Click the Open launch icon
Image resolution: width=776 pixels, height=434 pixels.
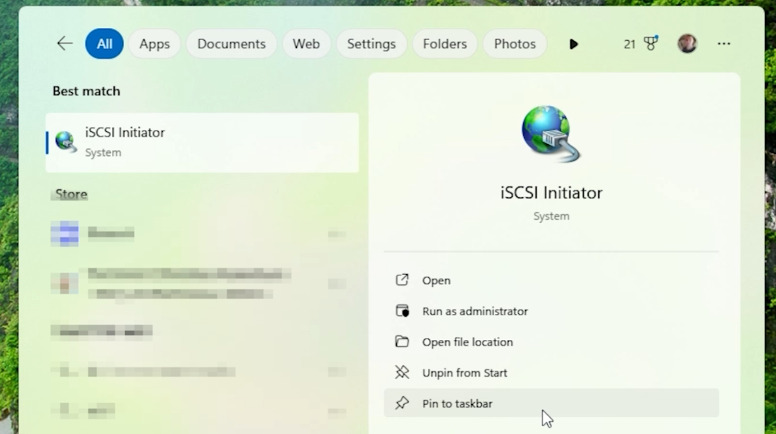(x=402, y=280)
